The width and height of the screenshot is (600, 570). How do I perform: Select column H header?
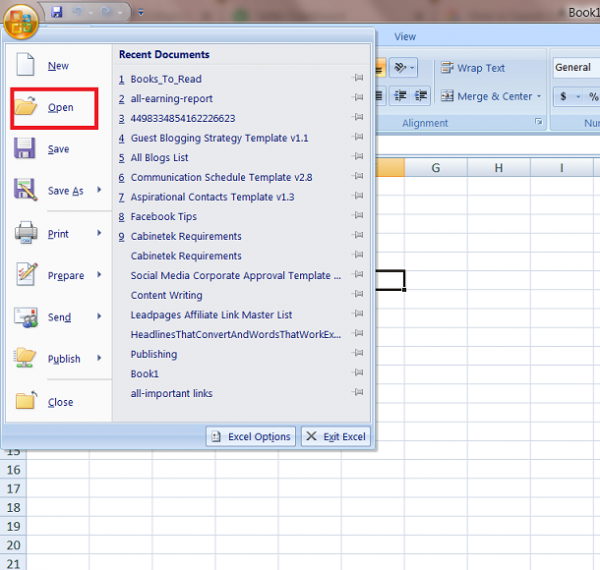pos(498,168)
